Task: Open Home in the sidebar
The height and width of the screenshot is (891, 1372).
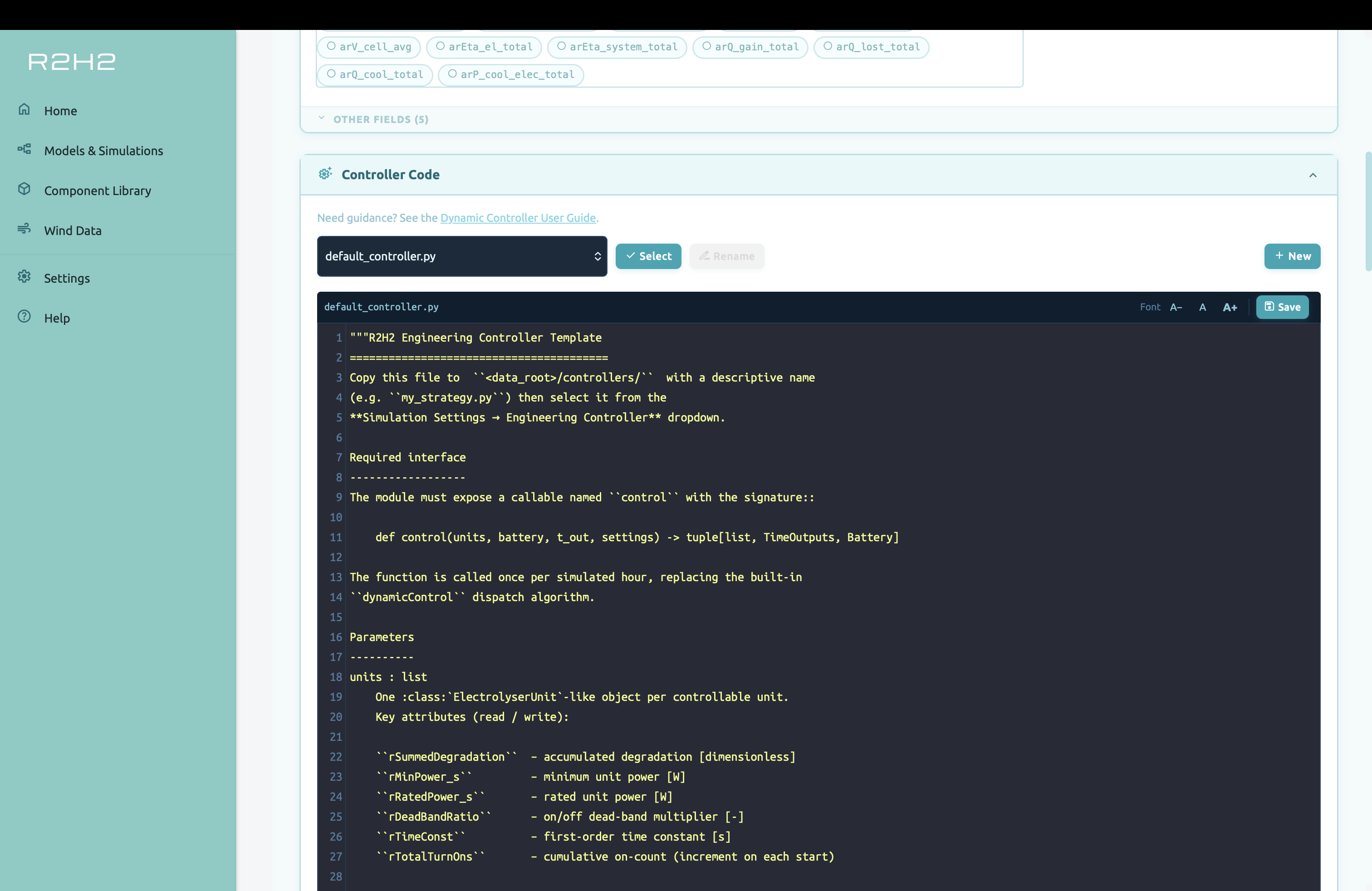Action: coord(60,111)
